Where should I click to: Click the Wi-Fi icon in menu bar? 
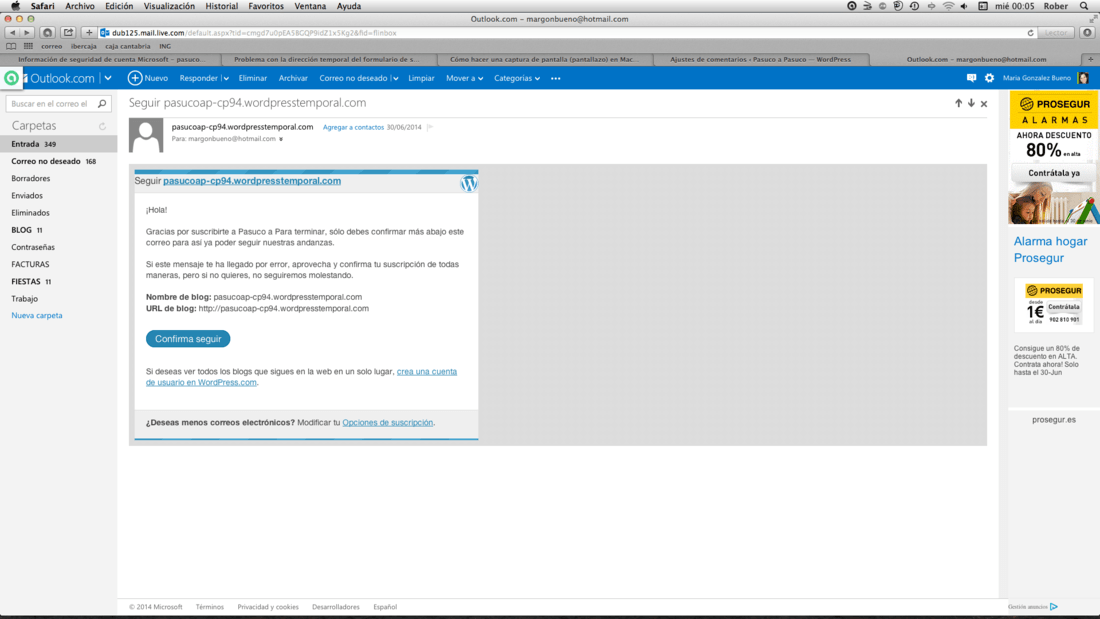[x=948, y=6]
